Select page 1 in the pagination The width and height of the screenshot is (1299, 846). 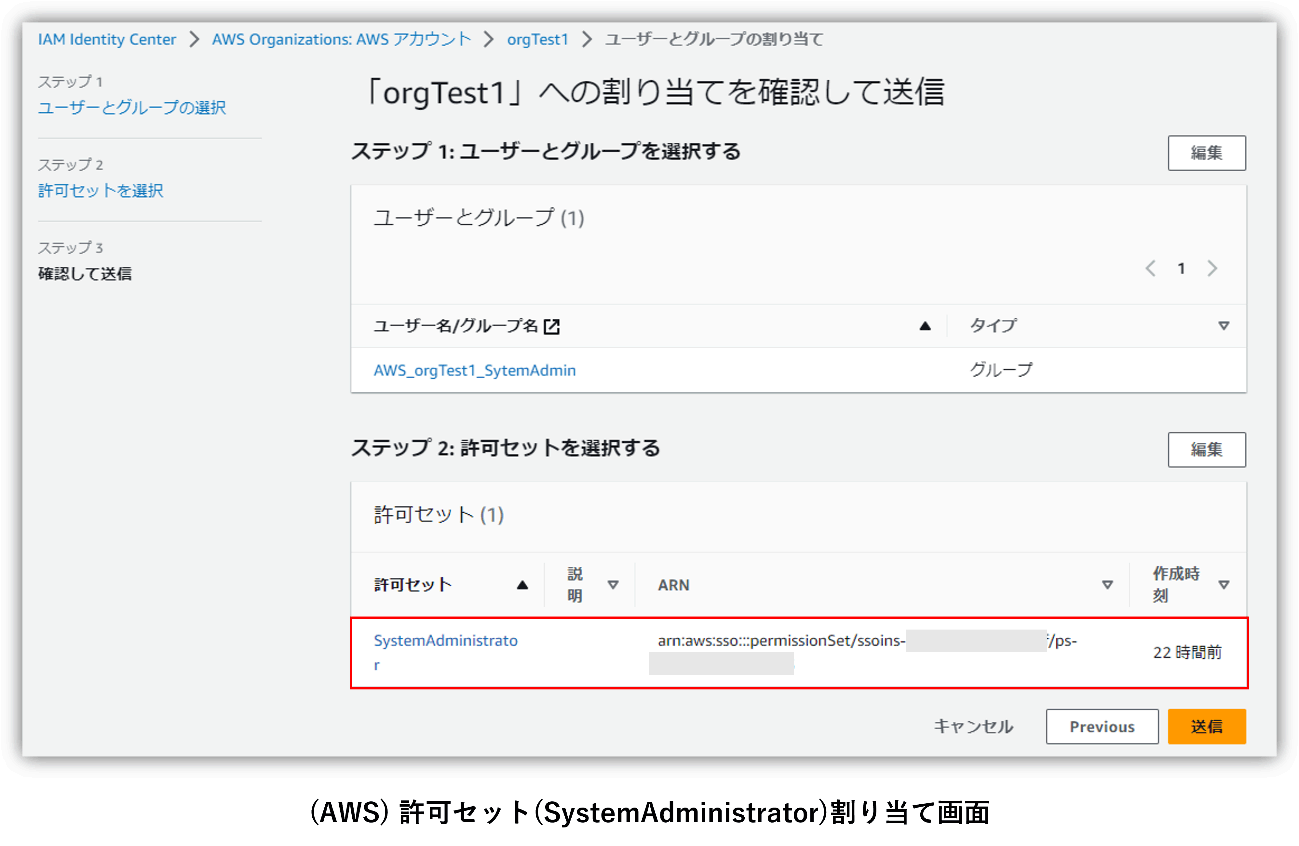click(1181, 268)
